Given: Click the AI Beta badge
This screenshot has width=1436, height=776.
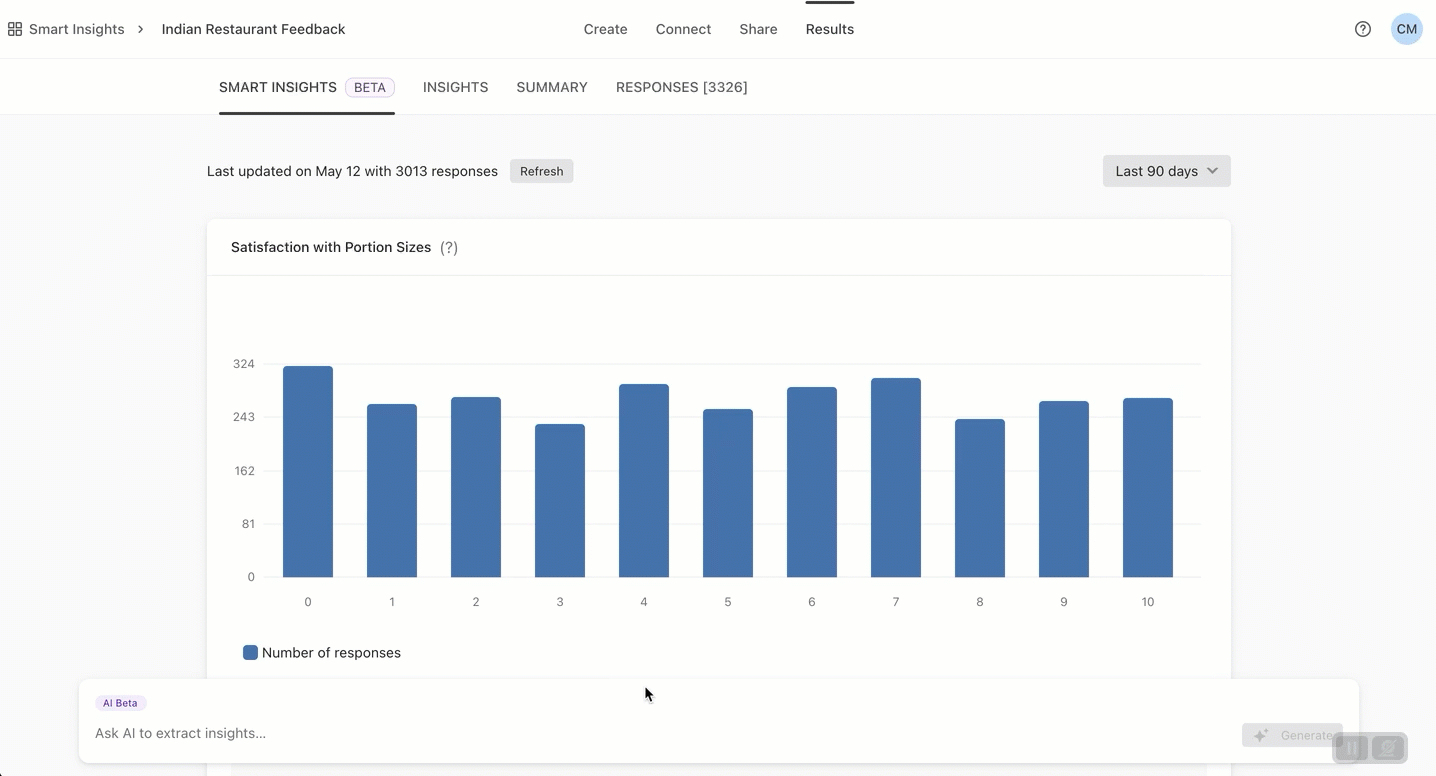Looking at the screenshot, I should [120, 703].
